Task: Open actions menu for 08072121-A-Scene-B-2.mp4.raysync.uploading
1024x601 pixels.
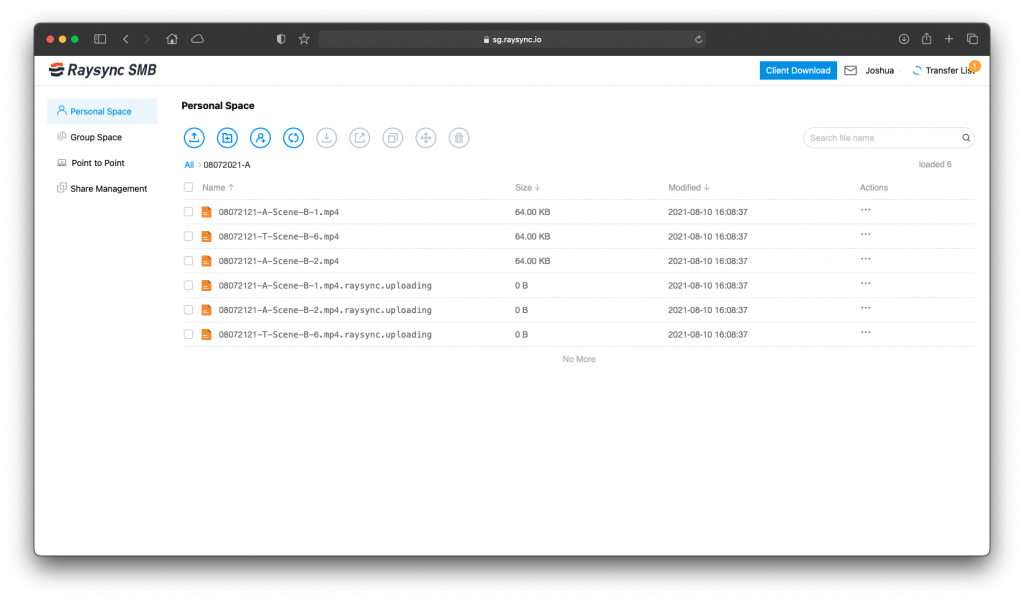Action: [x=865, y=308]
